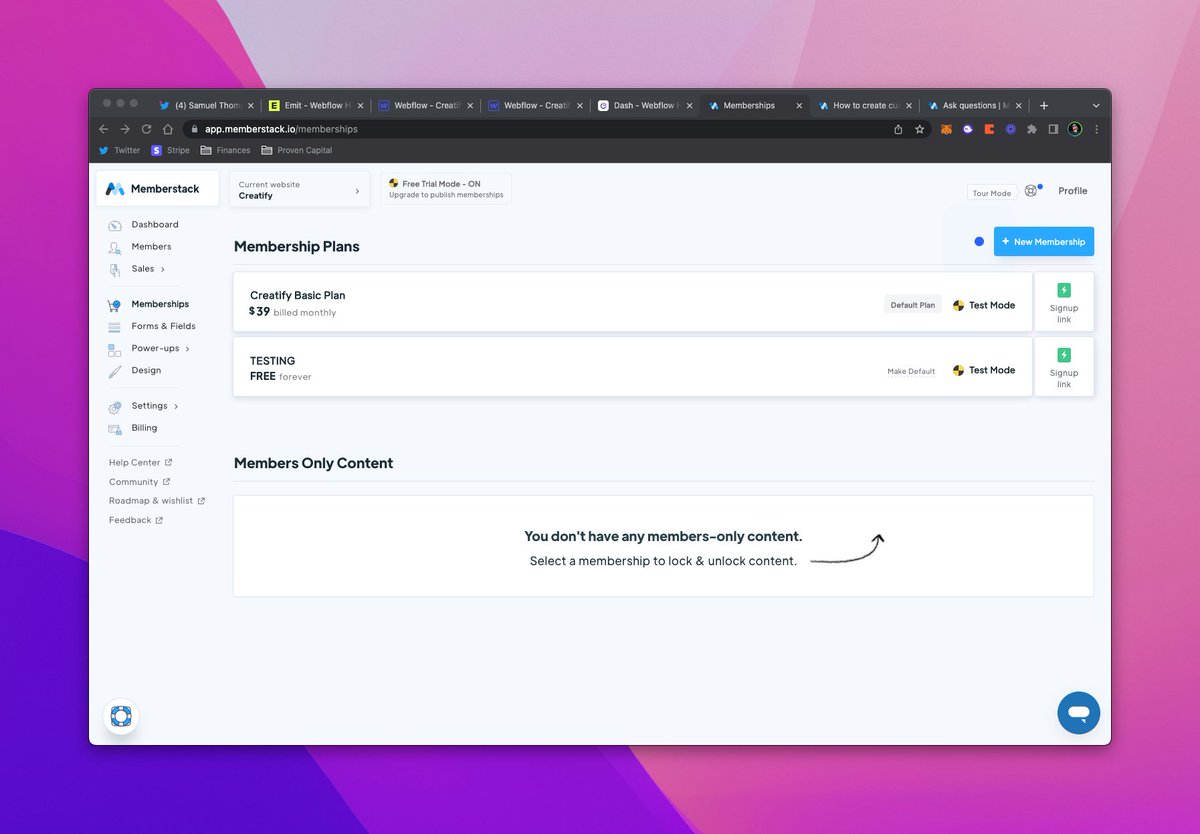1200x834 pixels.
Task: Click the browser home icon
Action: (x=168, y=129)
